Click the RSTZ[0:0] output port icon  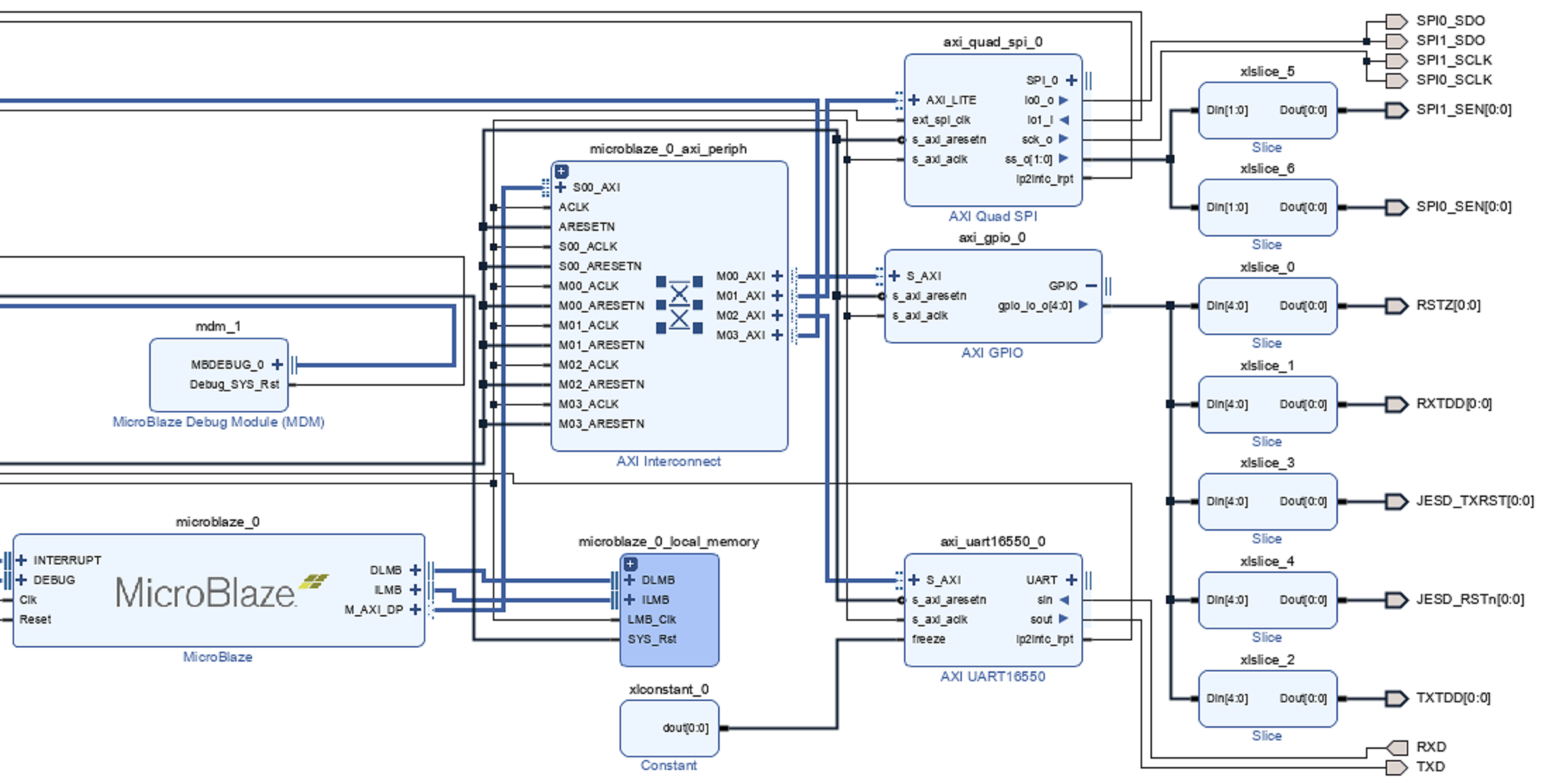click(x=1396, y=305)
